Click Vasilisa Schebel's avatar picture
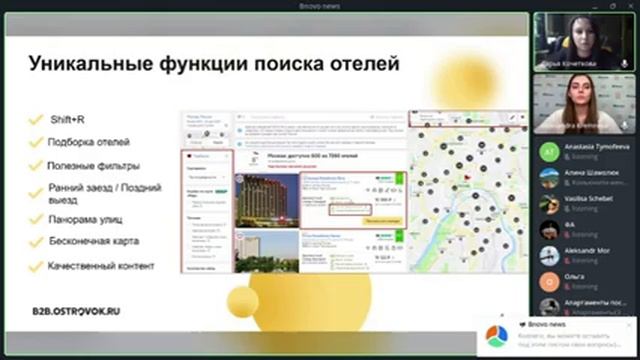The image size is (640, 360). (549, 204)
